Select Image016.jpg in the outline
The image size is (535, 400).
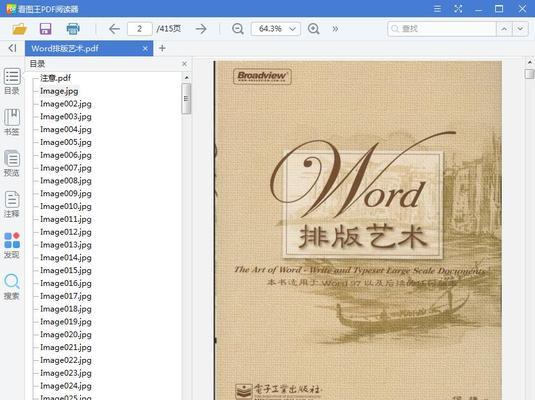click(x=66, y=283)
